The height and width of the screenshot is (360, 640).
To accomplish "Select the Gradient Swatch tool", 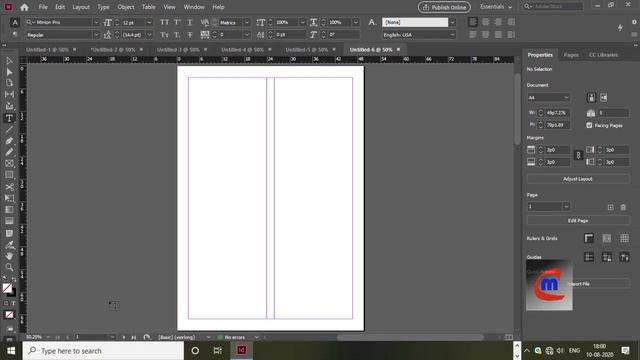I will click(x=9, y=210).
